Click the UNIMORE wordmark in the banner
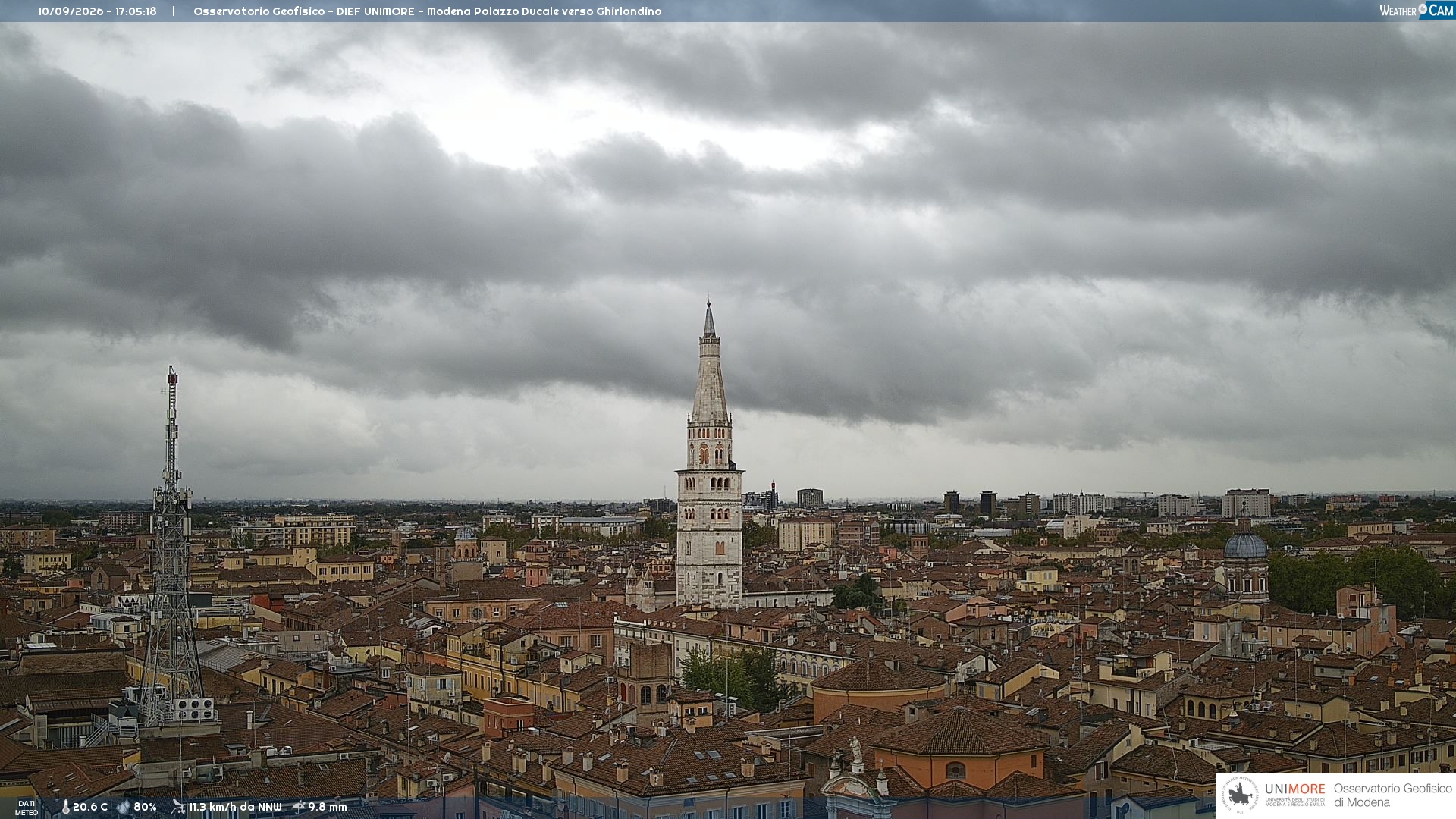1456x819 pixels. point(1295,789)
